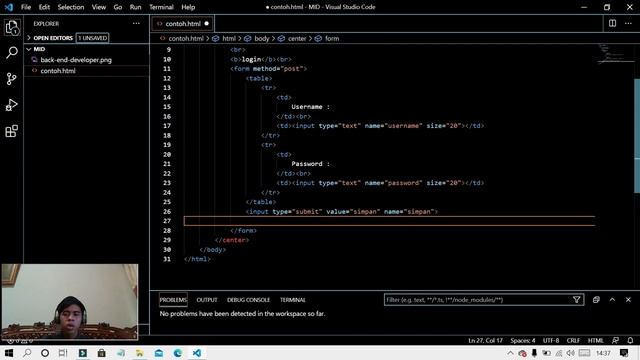Open Windows Start menu
The height and width of the screenshot is (360, 640).
(x=9, y=353)
